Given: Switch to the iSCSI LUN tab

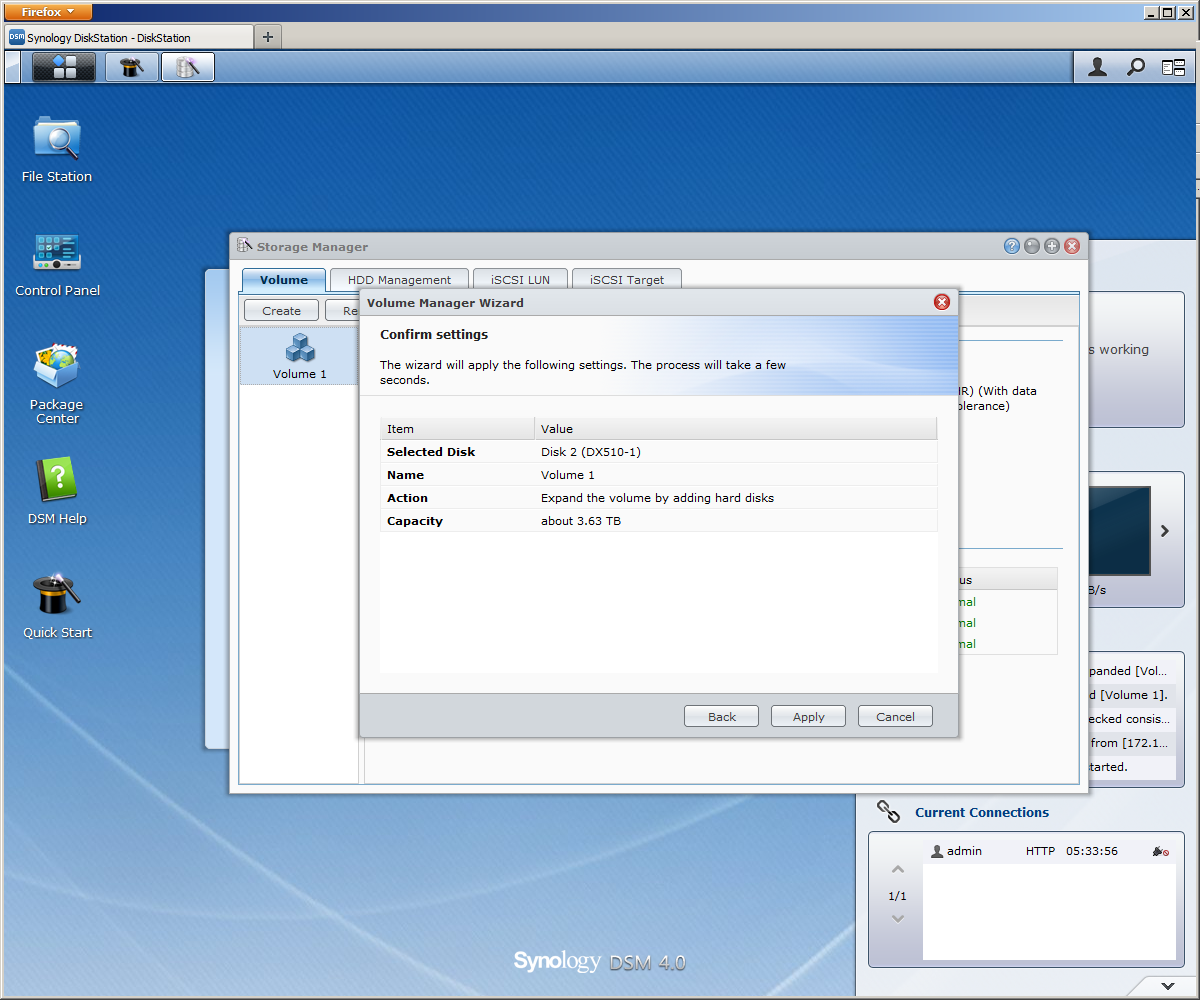Looking at the screenshot, I should pos(520,280).
